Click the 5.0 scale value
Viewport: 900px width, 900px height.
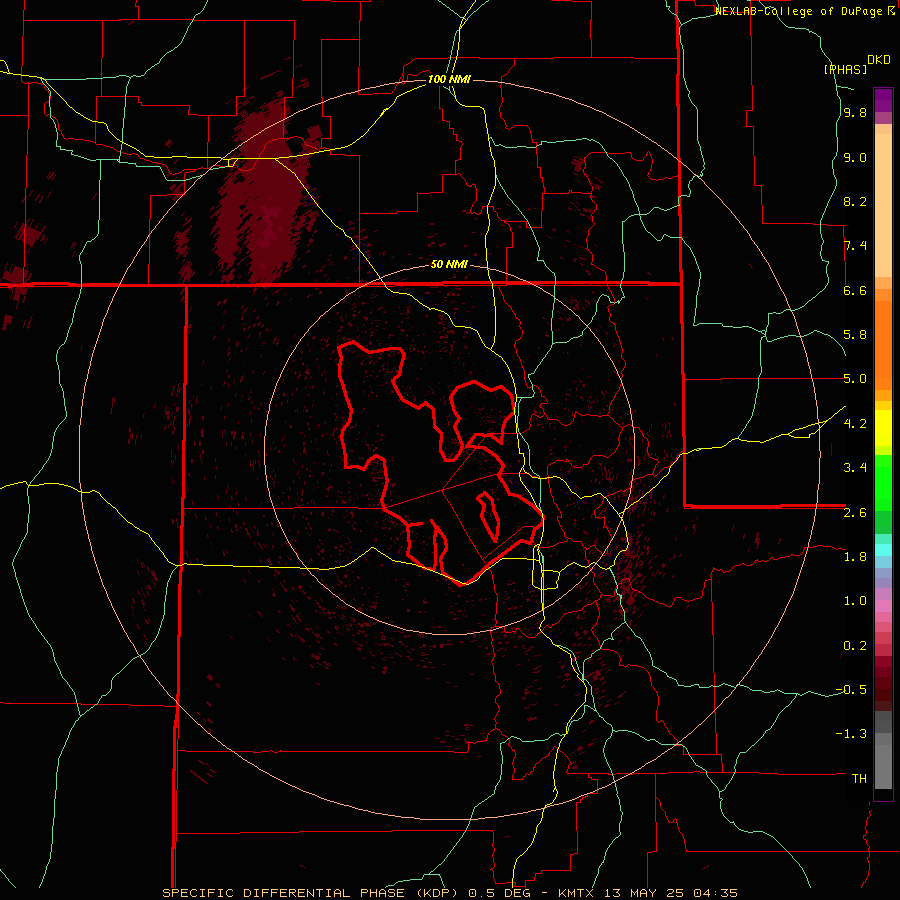pos(855,379)
